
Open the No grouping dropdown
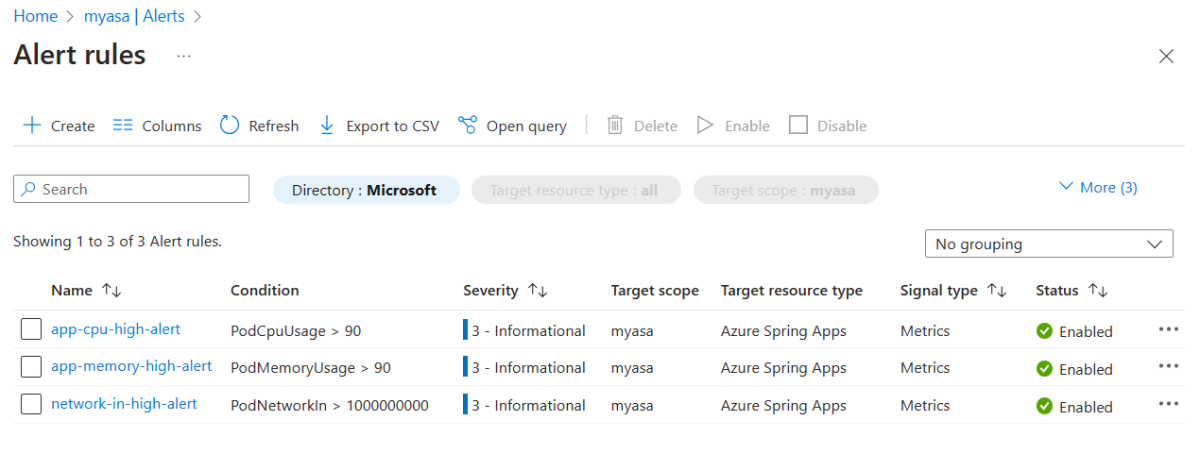(1049, 243)
